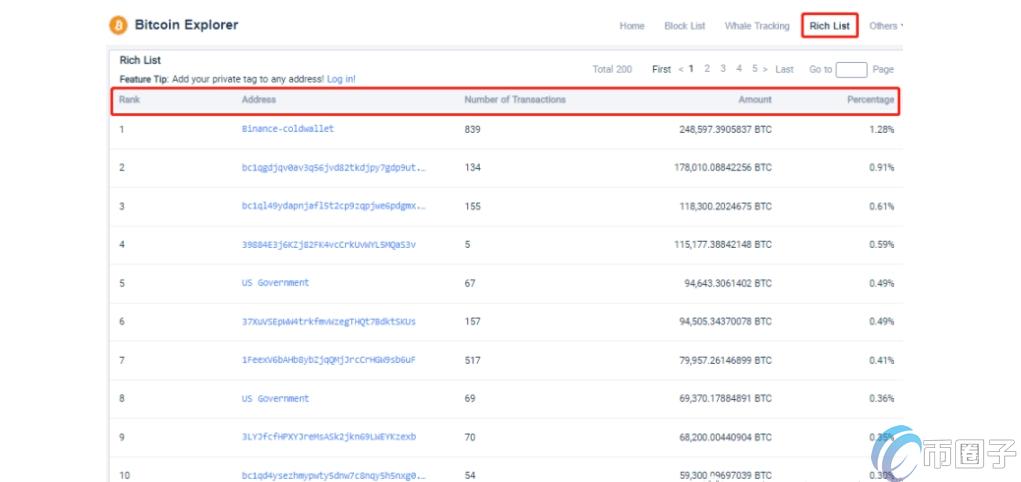Go to page 2
The height and width of the screenshot is (482, 1021).
click(706, 68)
